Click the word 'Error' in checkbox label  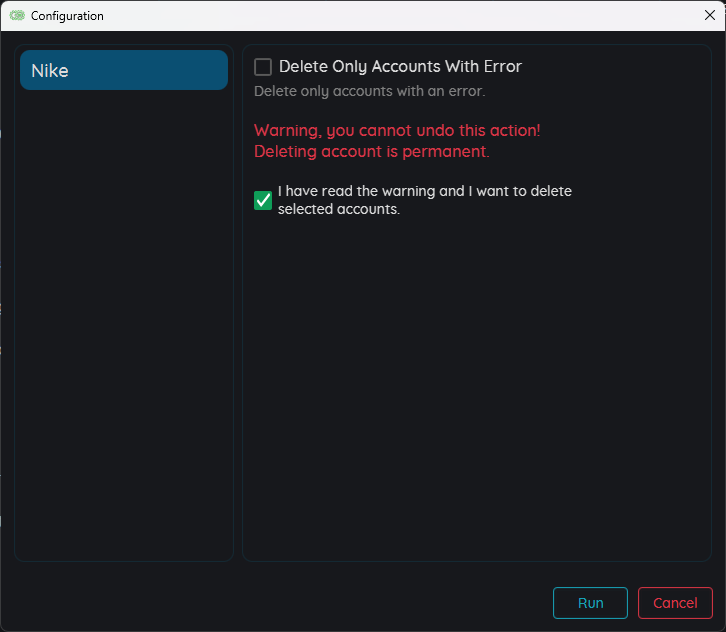click(x=500, y=67)
